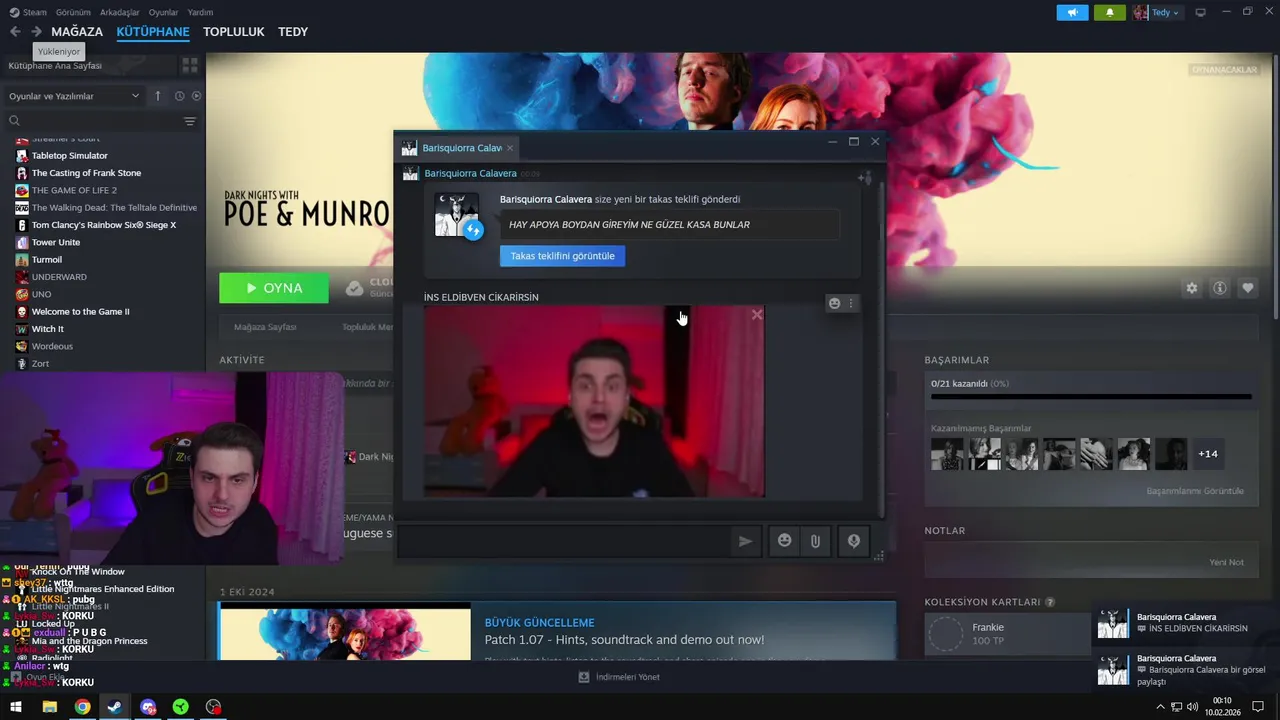Toggle ready-to-play filter icon
This screenshot has height=720, width=1280.
[196, 96]
